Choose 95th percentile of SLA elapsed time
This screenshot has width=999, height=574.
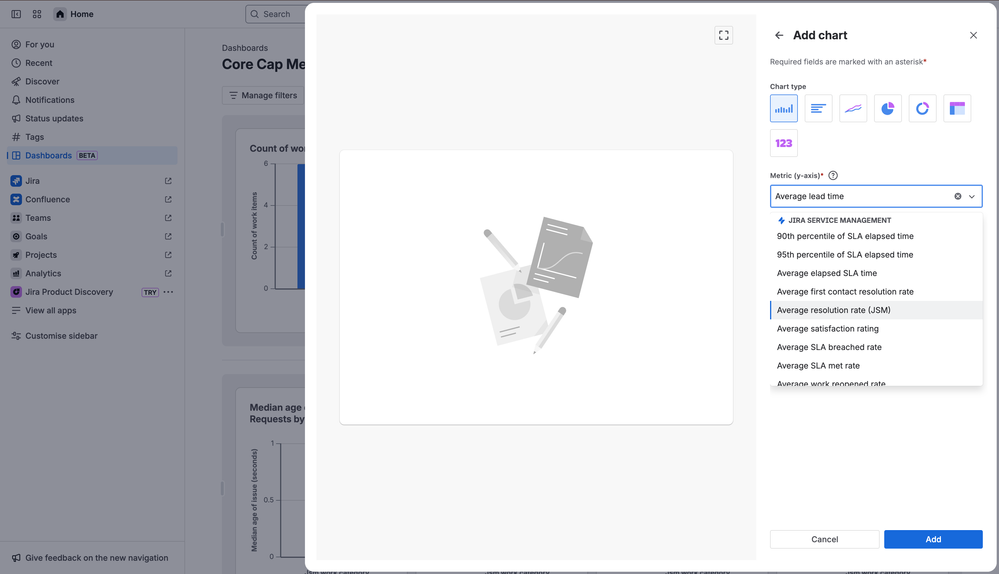(876, 255)
